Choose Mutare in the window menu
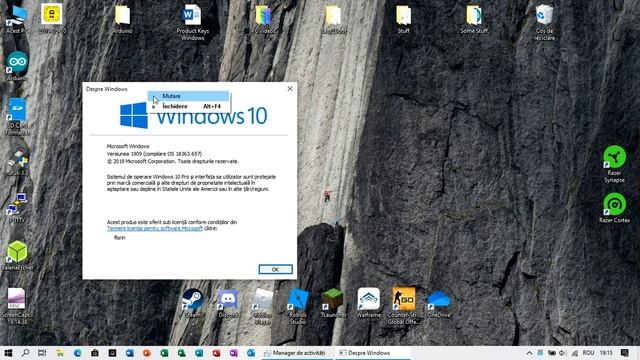 [189, 96]
